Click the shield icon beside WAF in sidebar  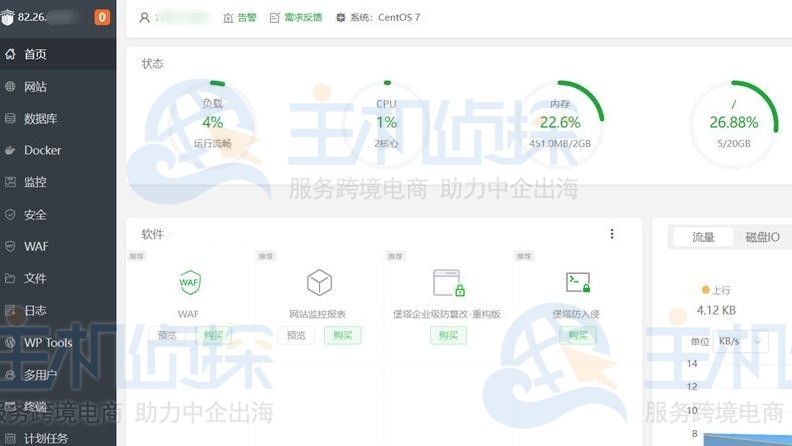point(10,246)
